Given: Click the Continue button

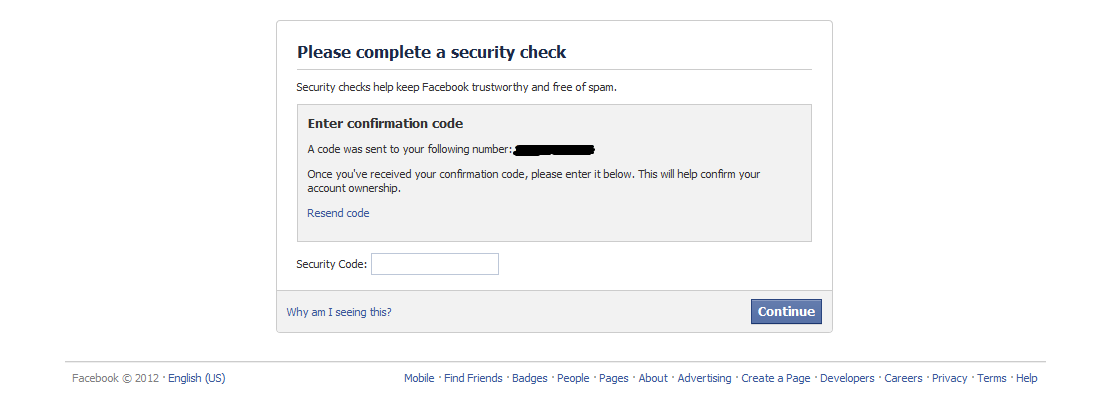Looking at the screenshot, I should [x=786, y=312].
